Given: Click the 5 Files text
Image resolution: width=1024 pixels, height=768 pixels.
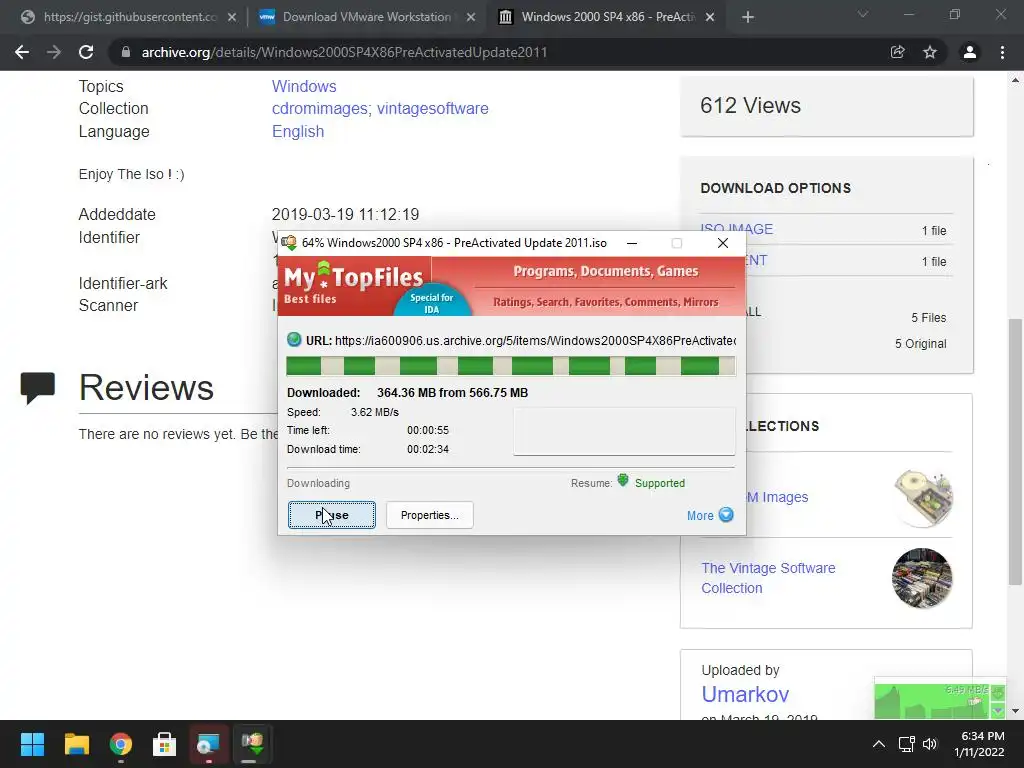Looking at the screenshot, I should 929,317.
